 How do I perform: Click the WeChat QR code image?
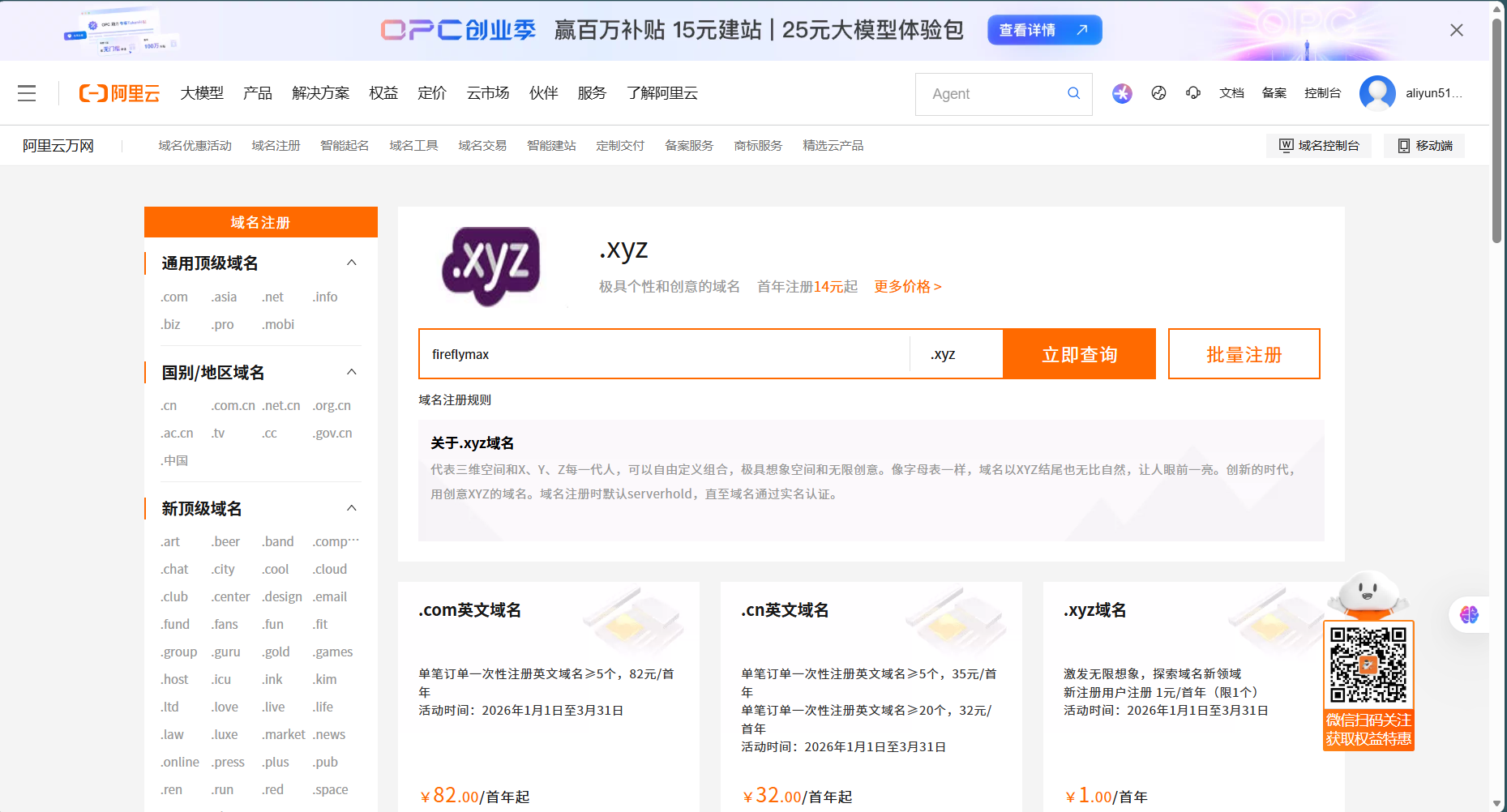tap(1368, 665)
